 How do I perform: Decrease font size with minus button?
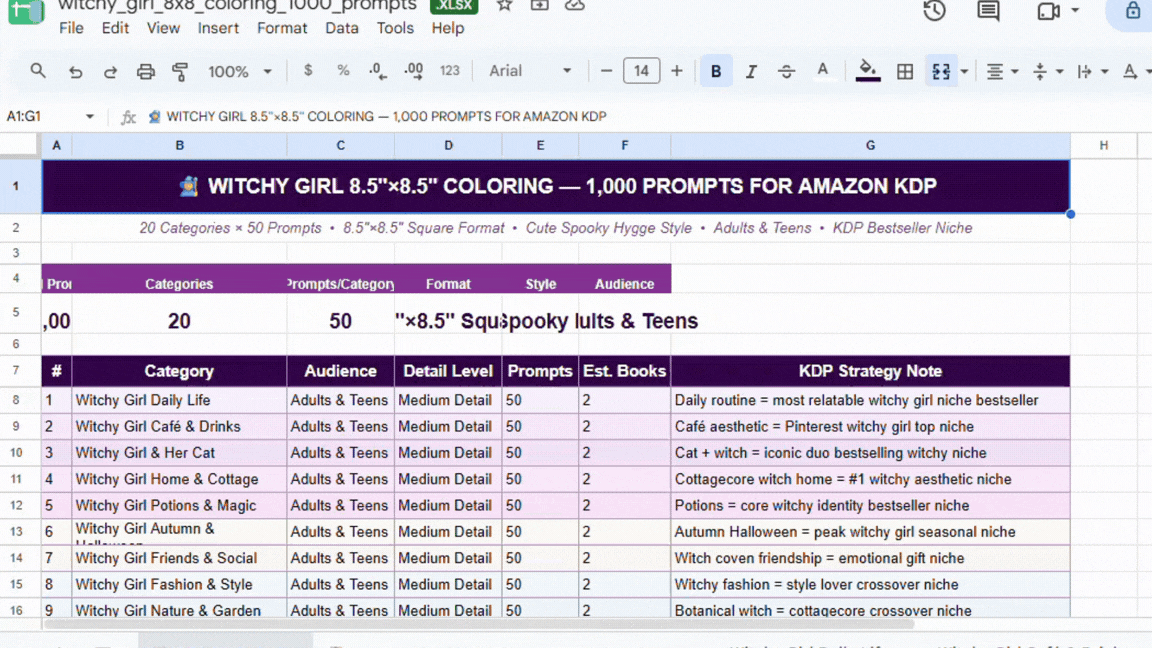coord(606,71)
